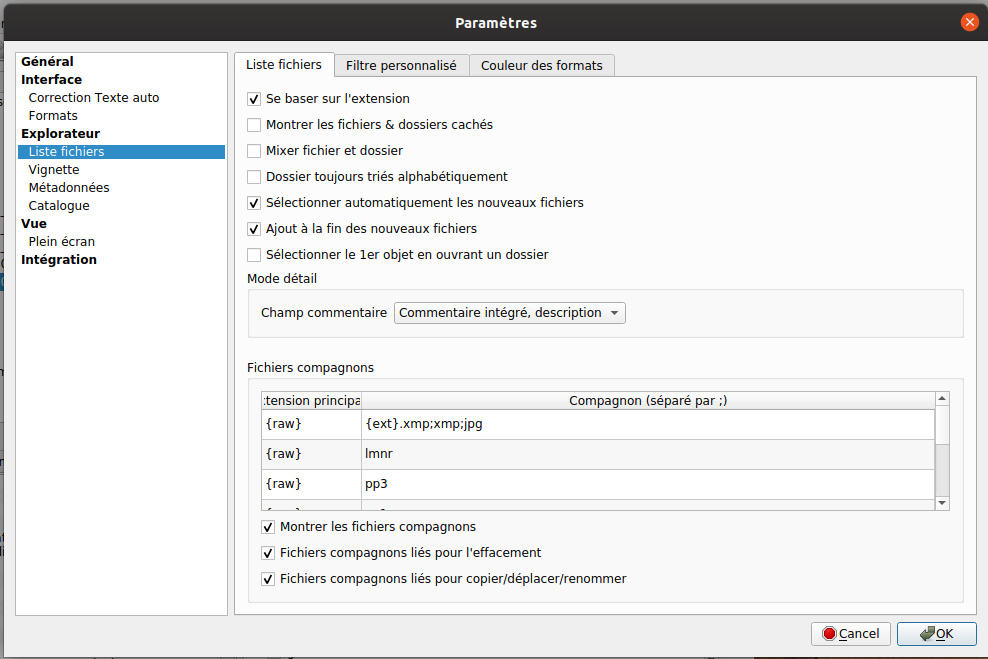This screenshot has width=988, height=659.
Task: Select 'Catalogue' in the sidebar
Action: point(59,206)
